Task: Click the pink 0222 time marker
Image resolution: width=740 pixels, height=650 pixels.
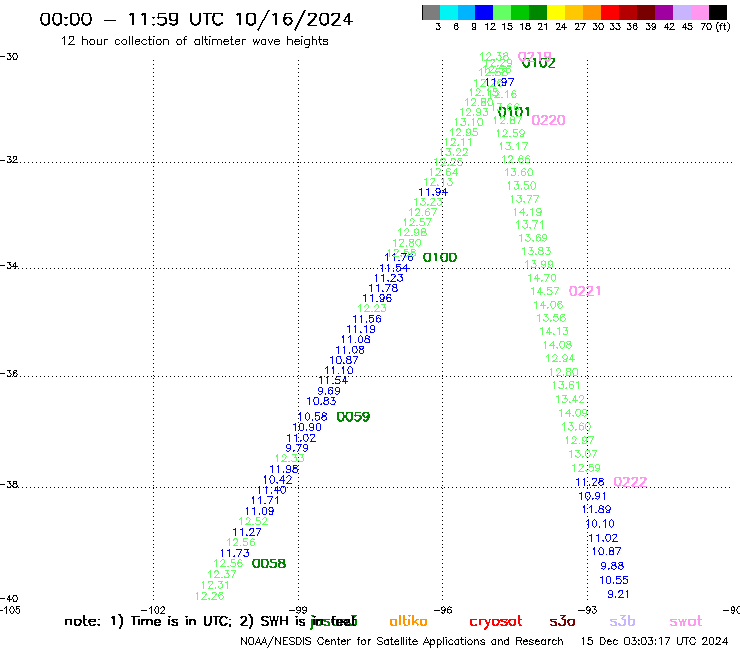Action: point(630,482)
